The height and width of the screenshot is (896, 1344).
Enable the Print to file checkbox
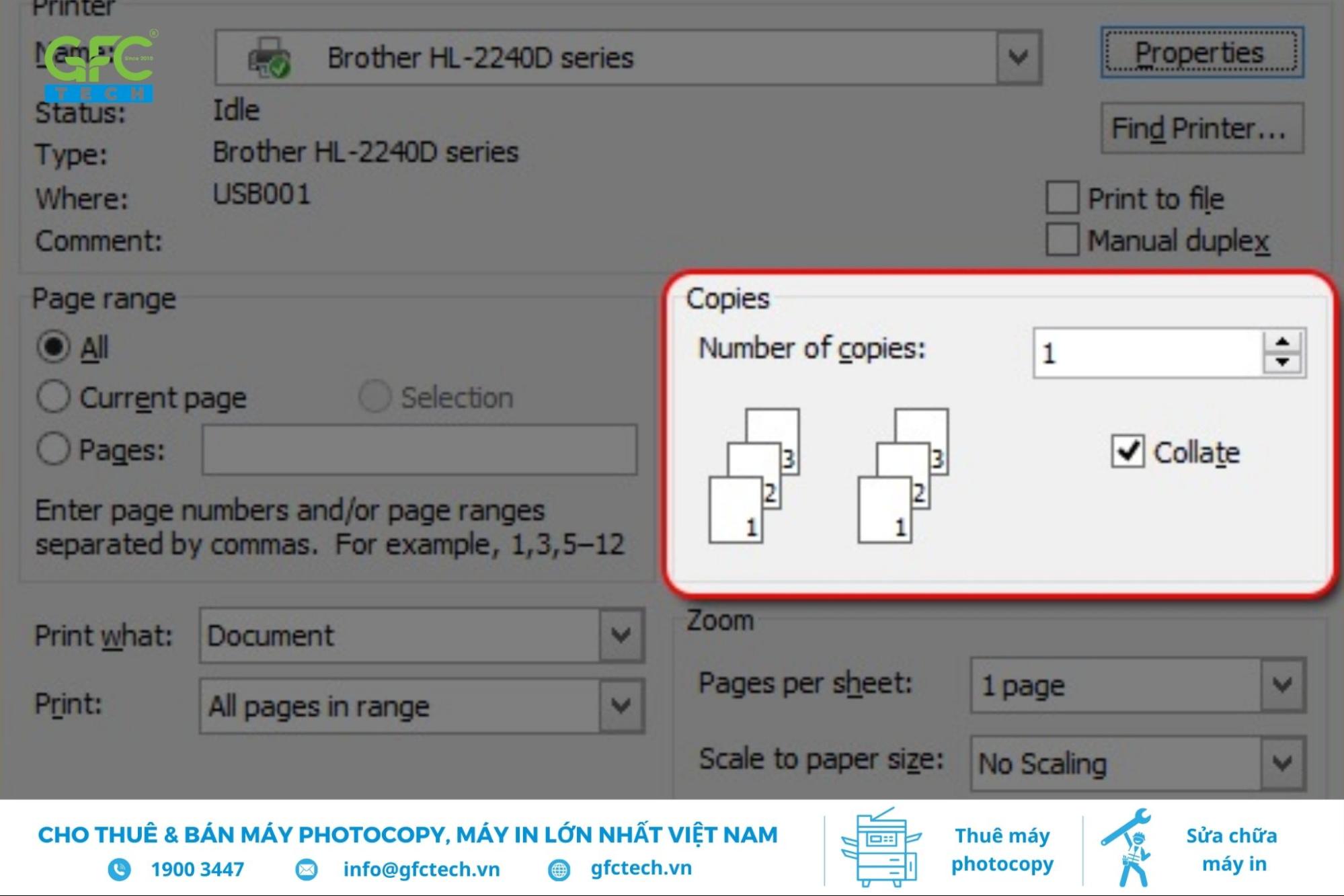pos(1062,198)
